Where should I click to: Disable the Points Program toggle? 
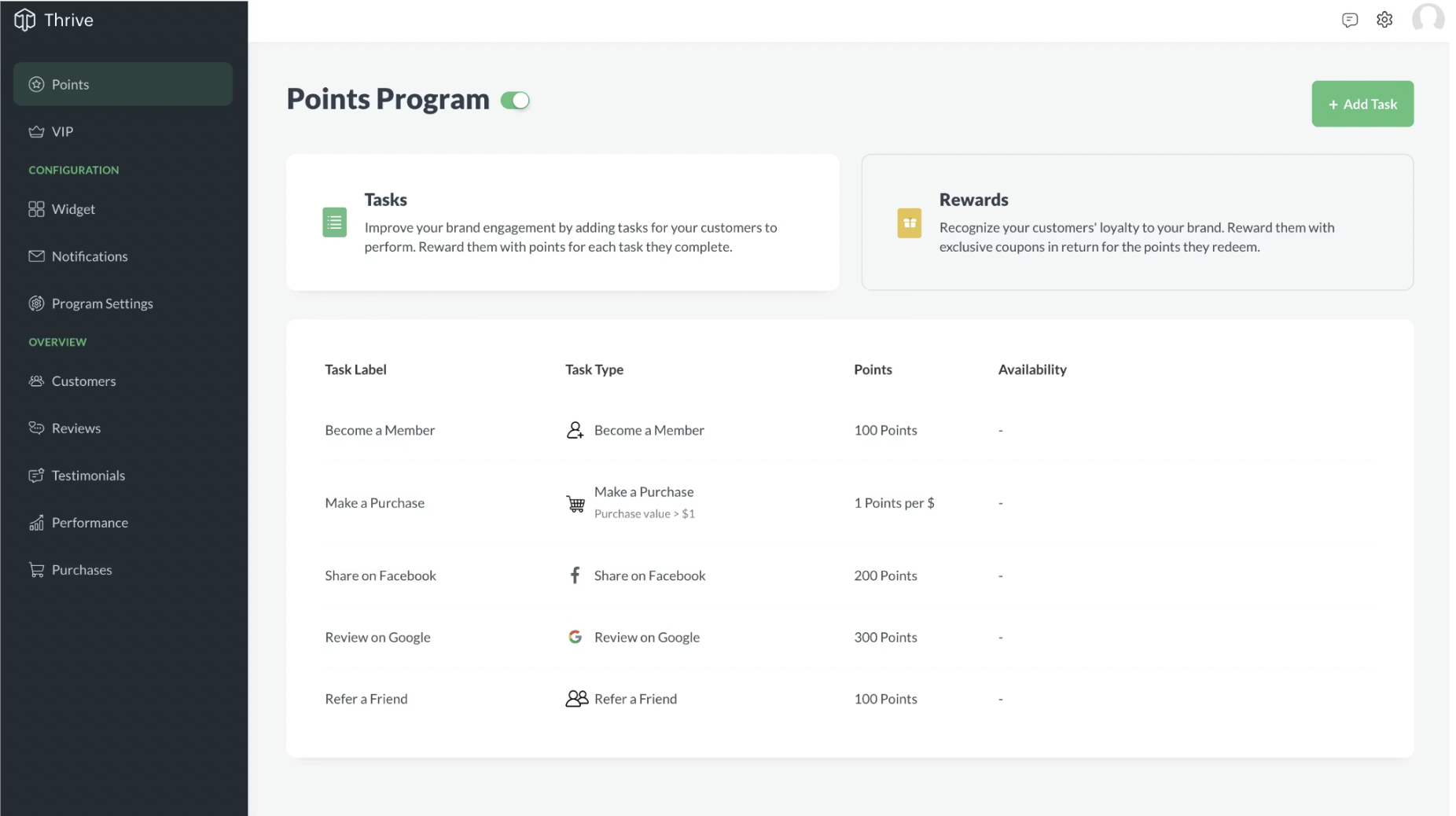[x=516, y=101]
